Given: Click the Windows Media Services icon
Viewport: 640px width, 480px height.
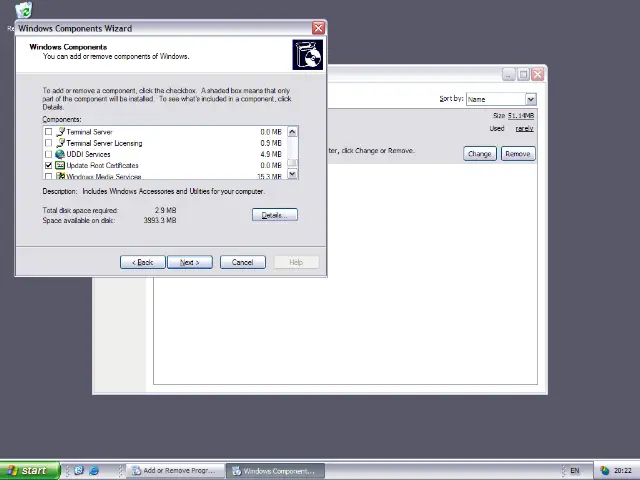Looking at the screenshot, I should click(60, 176).
